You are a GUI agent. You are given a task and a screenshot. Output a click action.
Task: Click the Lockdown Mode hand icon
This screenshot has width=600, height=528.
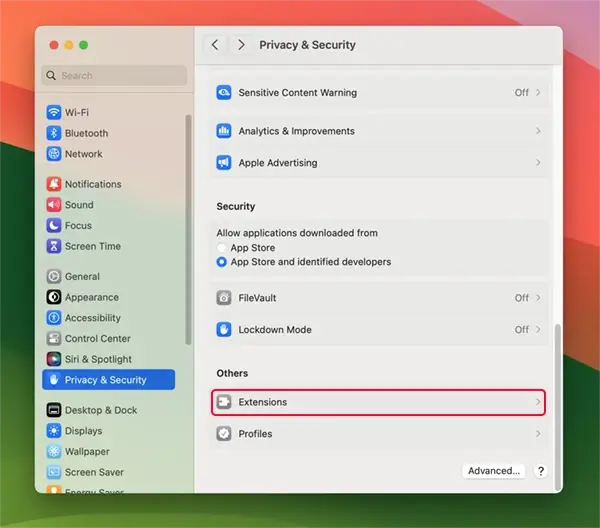point(224,329)
